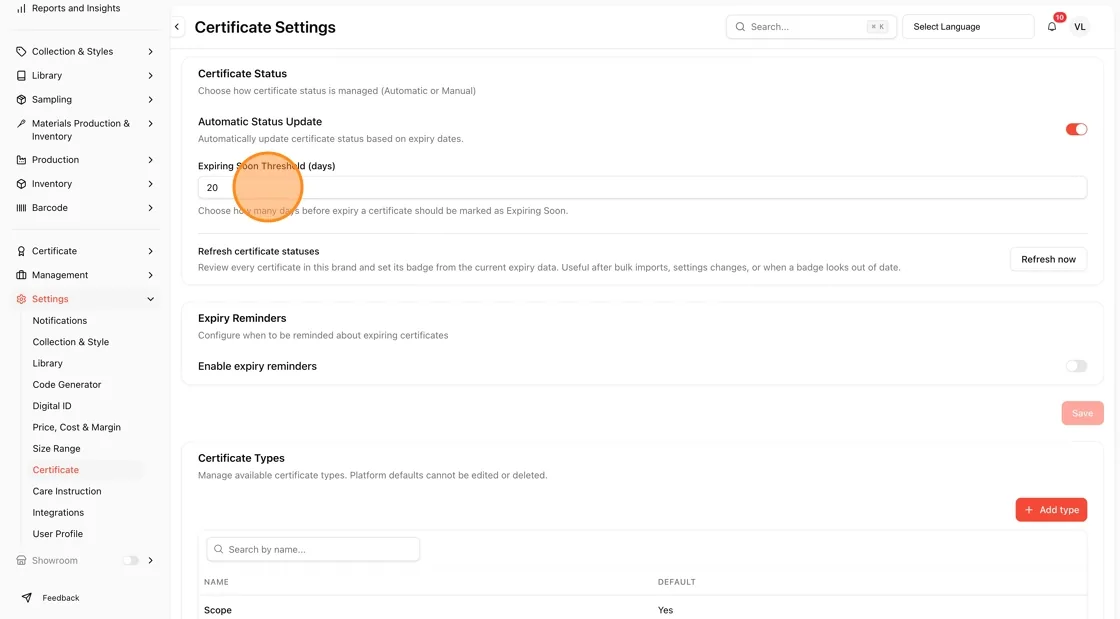Click the Sampling cube icon
The image size is (1120, 619).
pyautogui.click(x=21, y=100)
